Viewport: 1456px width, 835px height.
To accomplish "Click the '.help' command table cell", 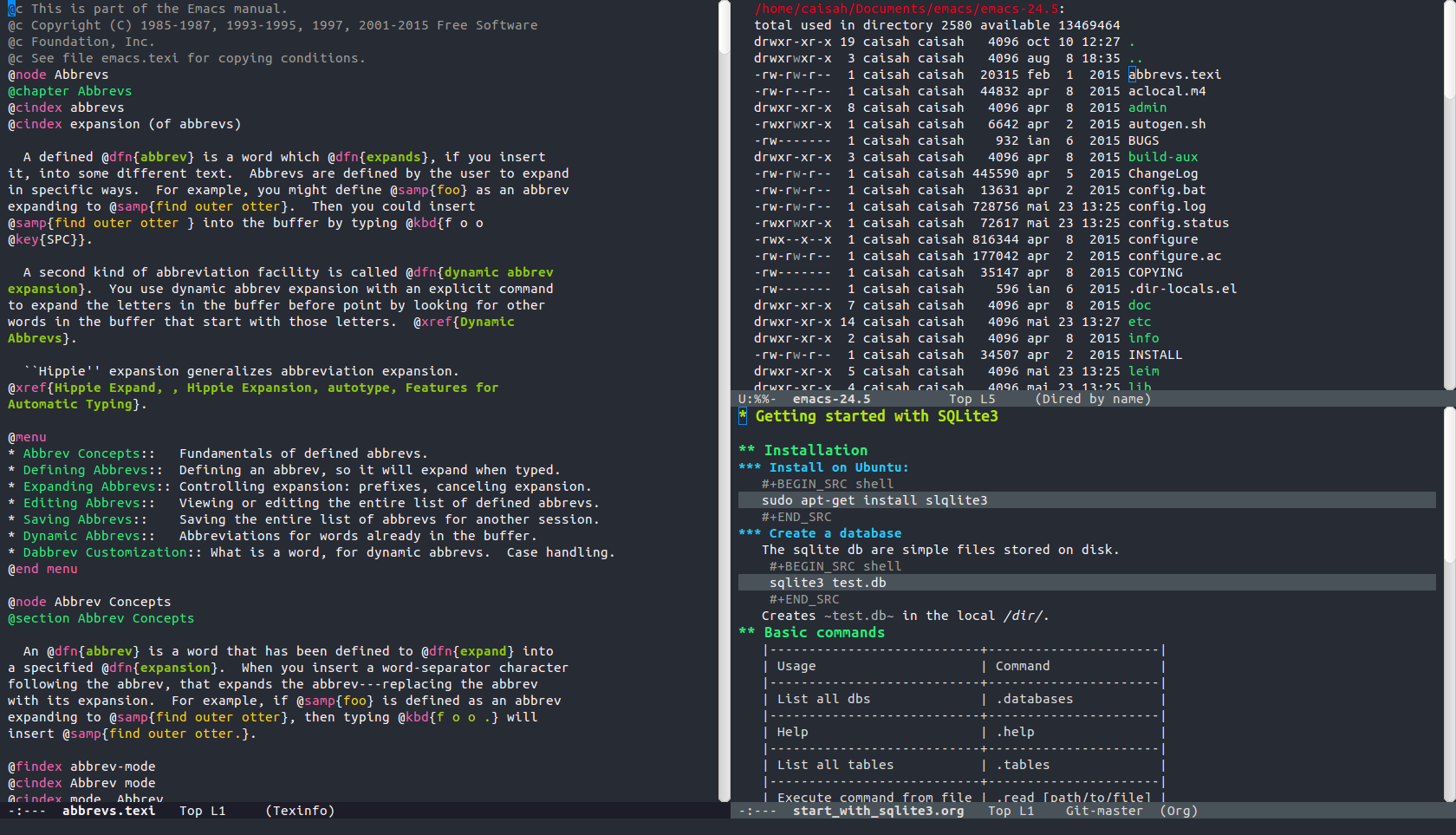I will click(1015, 732).
